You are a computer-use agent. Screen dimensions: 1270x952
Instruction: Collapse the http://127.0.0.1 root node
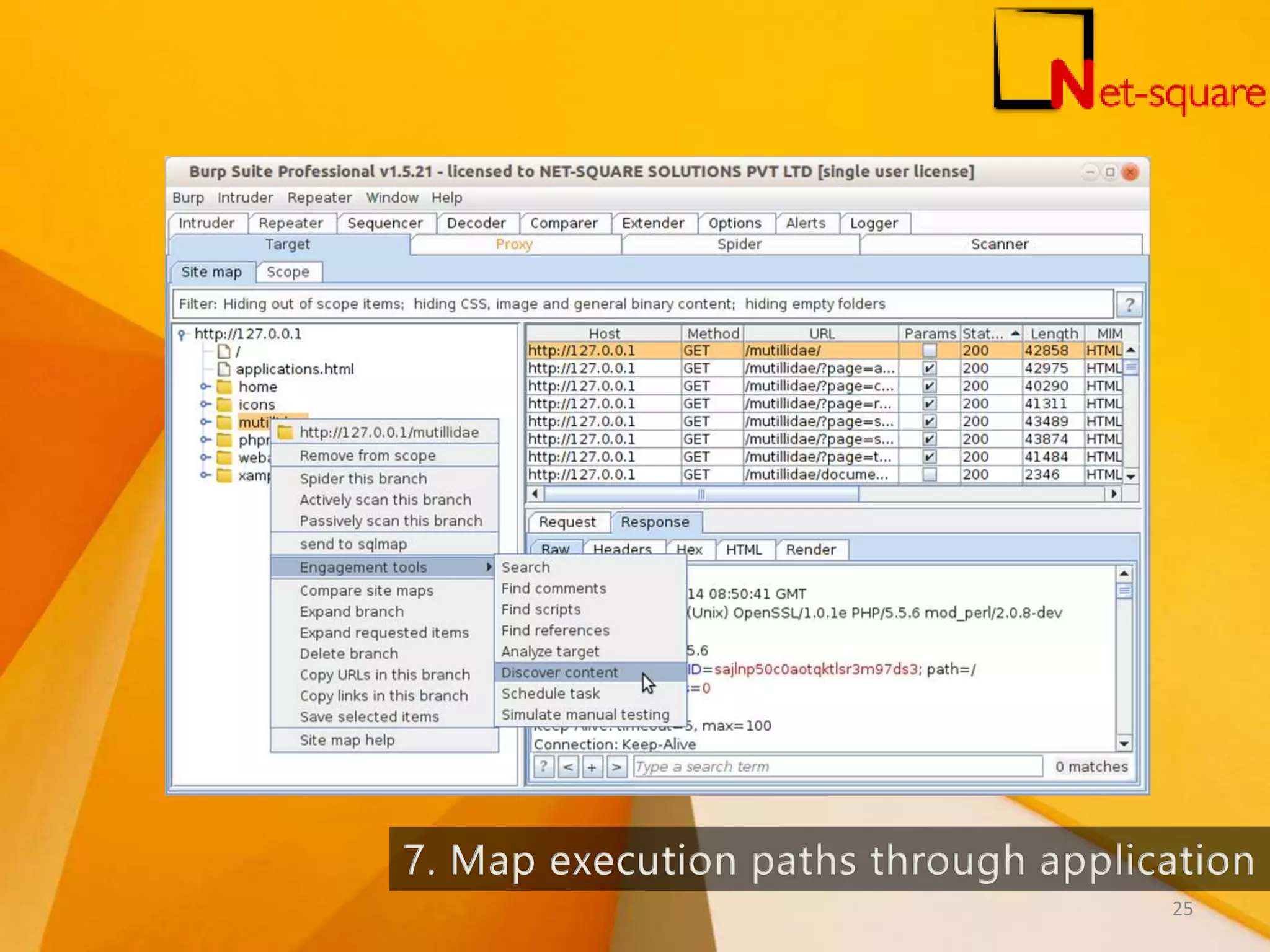click(x=182, y=335)
